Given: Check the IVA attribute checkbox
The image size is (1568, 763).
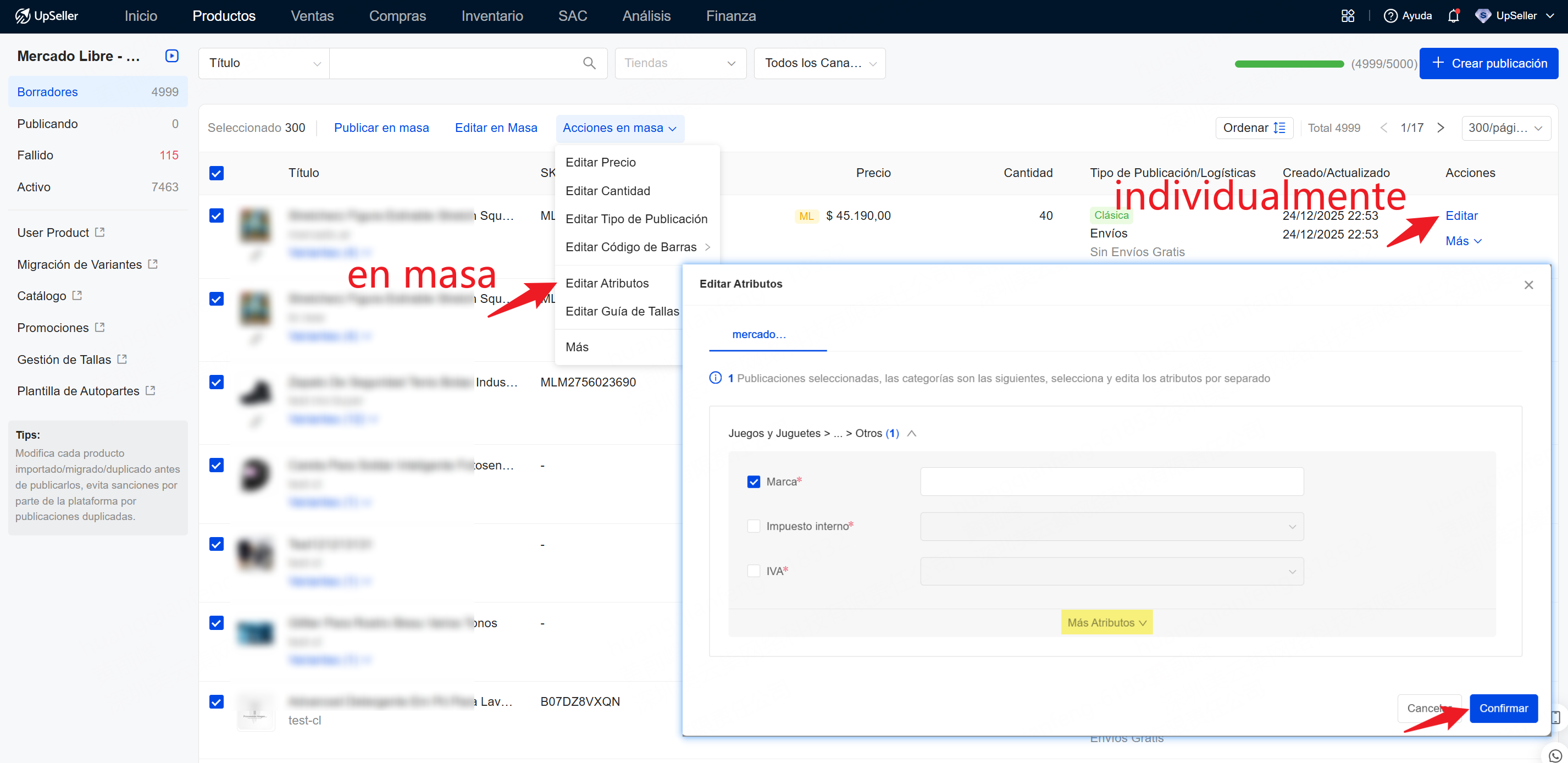Looking at the screenshot, I should tap(754, 571).
